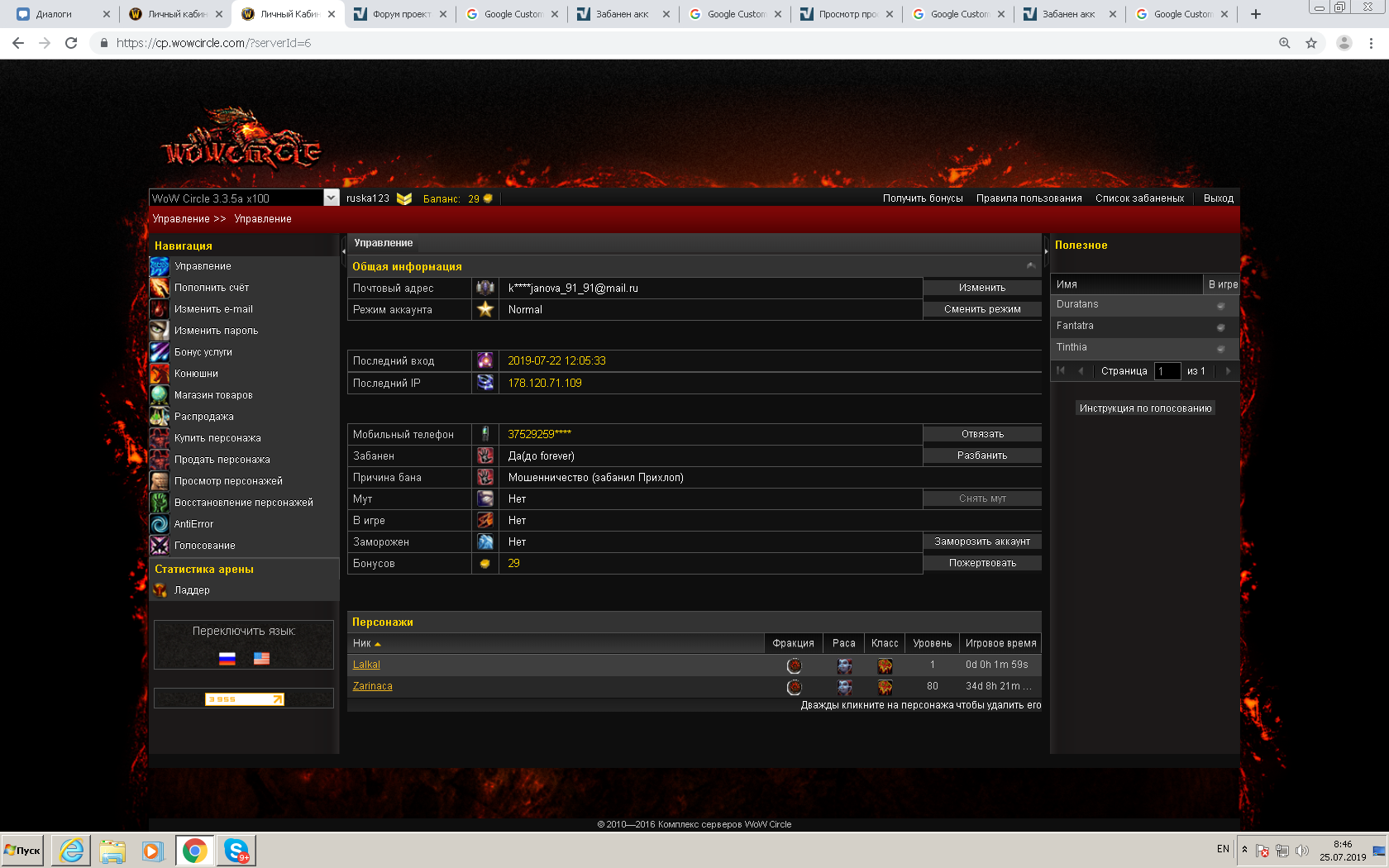Click the AntiError swirl icon
Screen dimensions: 1389x868
(160, 524)
